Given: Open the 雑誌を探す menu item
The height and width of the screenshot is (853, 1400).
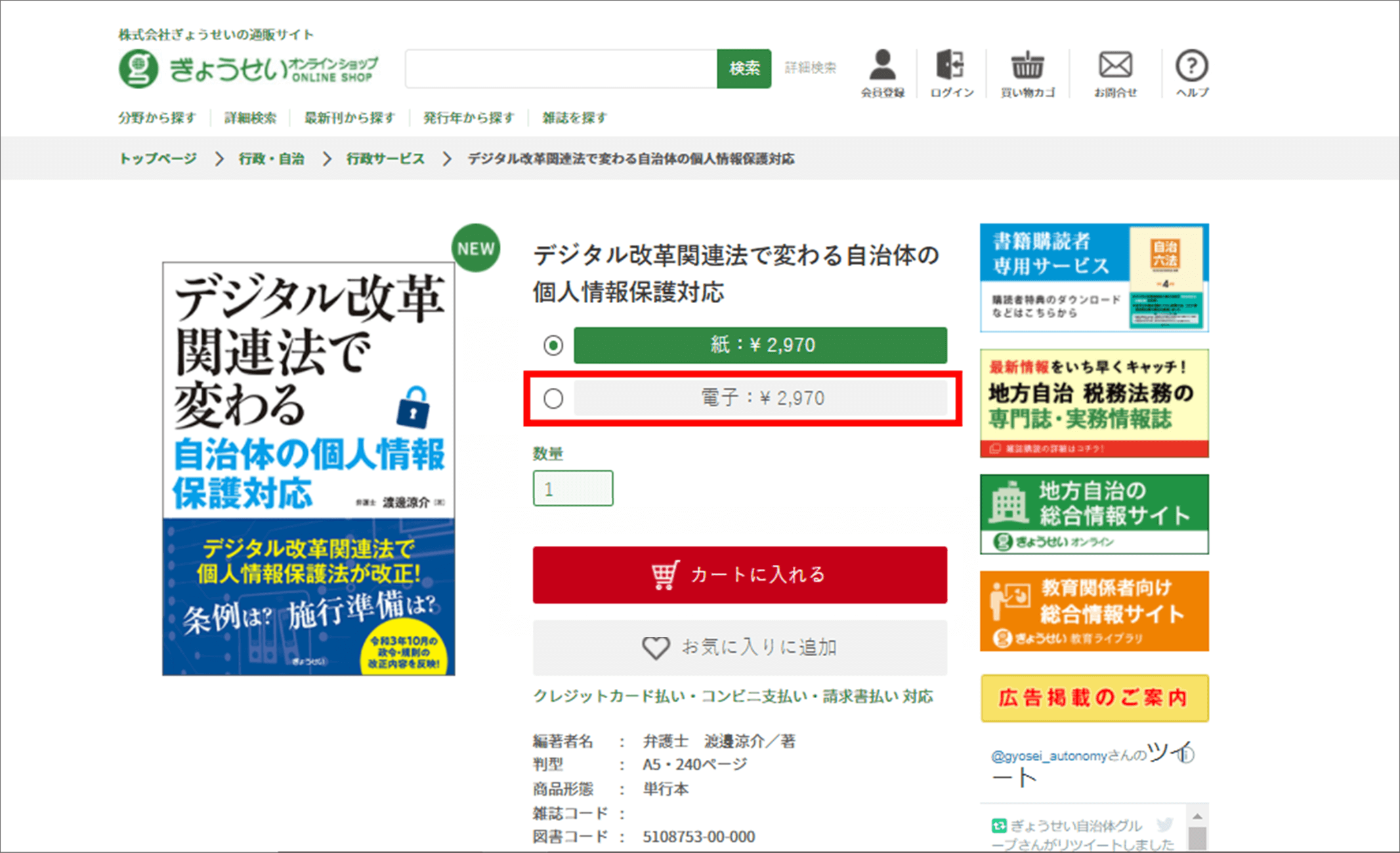Looking at the screenshot, I should pos(574,118).
